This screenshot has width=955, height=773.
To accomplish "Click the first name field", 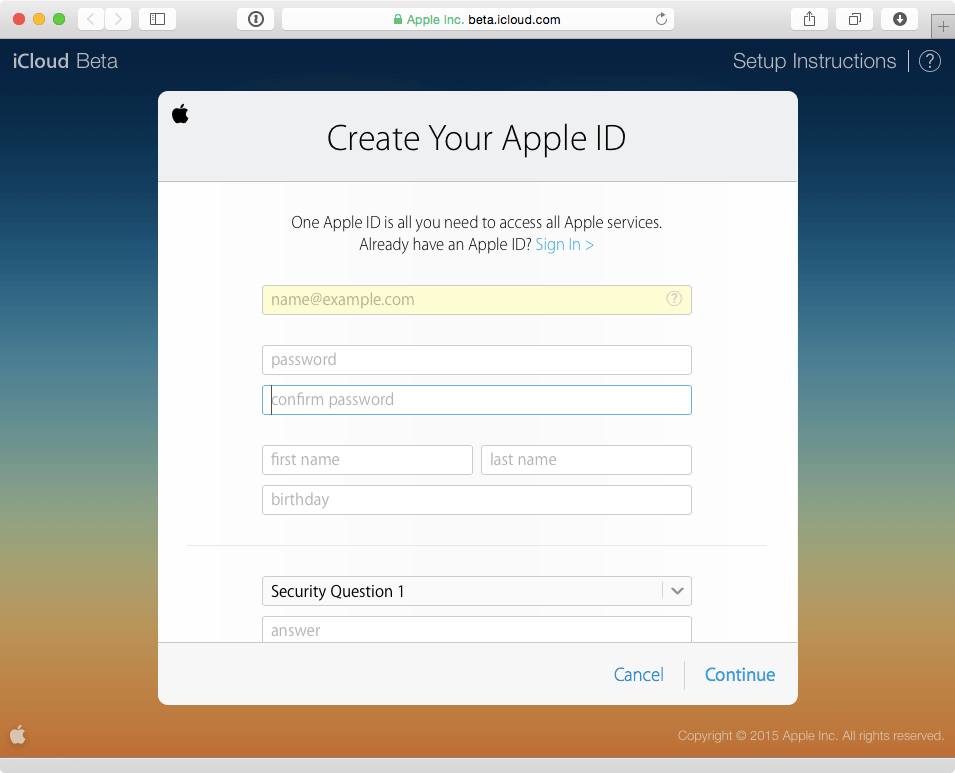I will pos(367,459).
